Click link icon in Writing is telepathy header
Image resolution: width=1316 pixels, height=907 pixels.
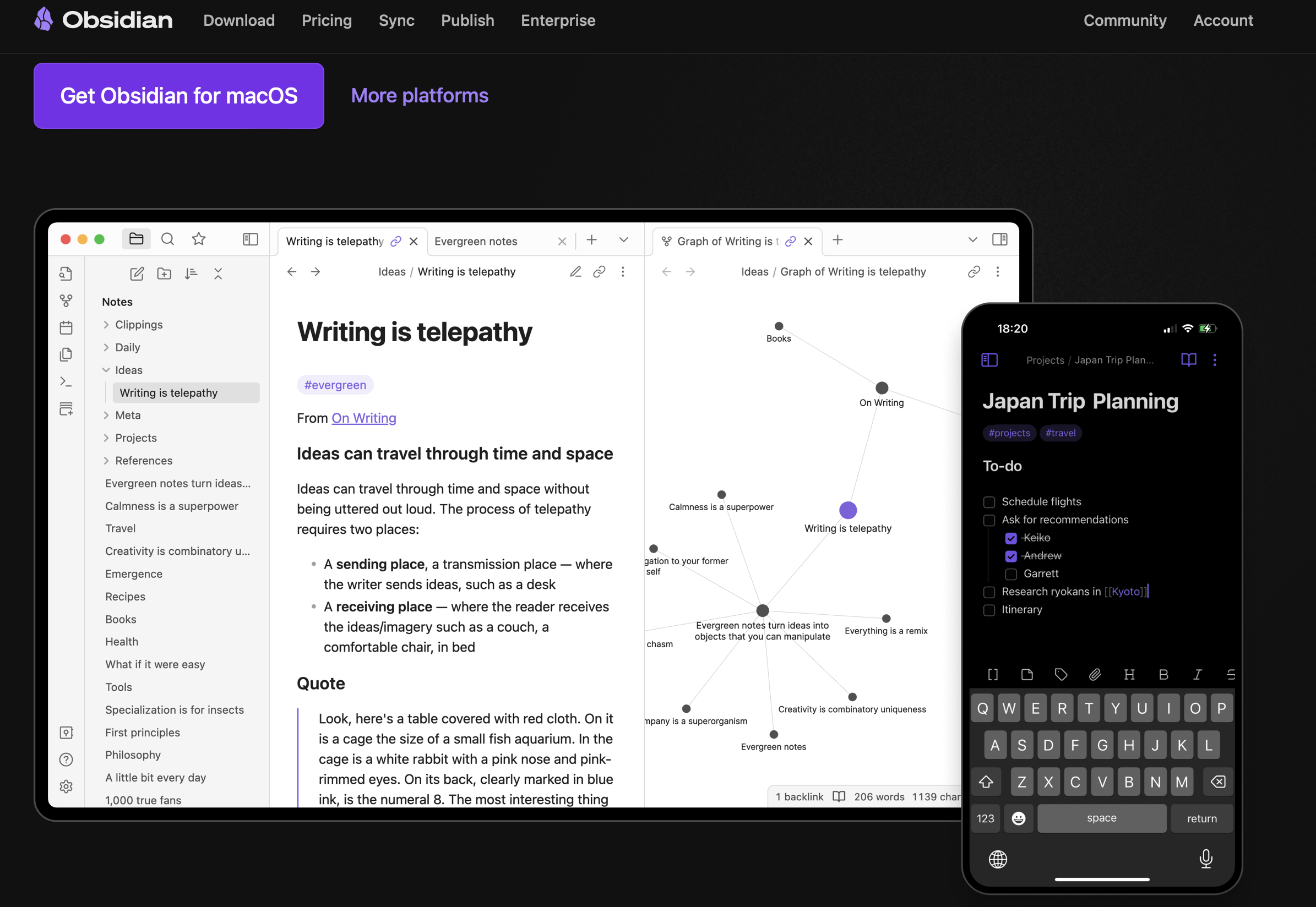tap(599, 272)
